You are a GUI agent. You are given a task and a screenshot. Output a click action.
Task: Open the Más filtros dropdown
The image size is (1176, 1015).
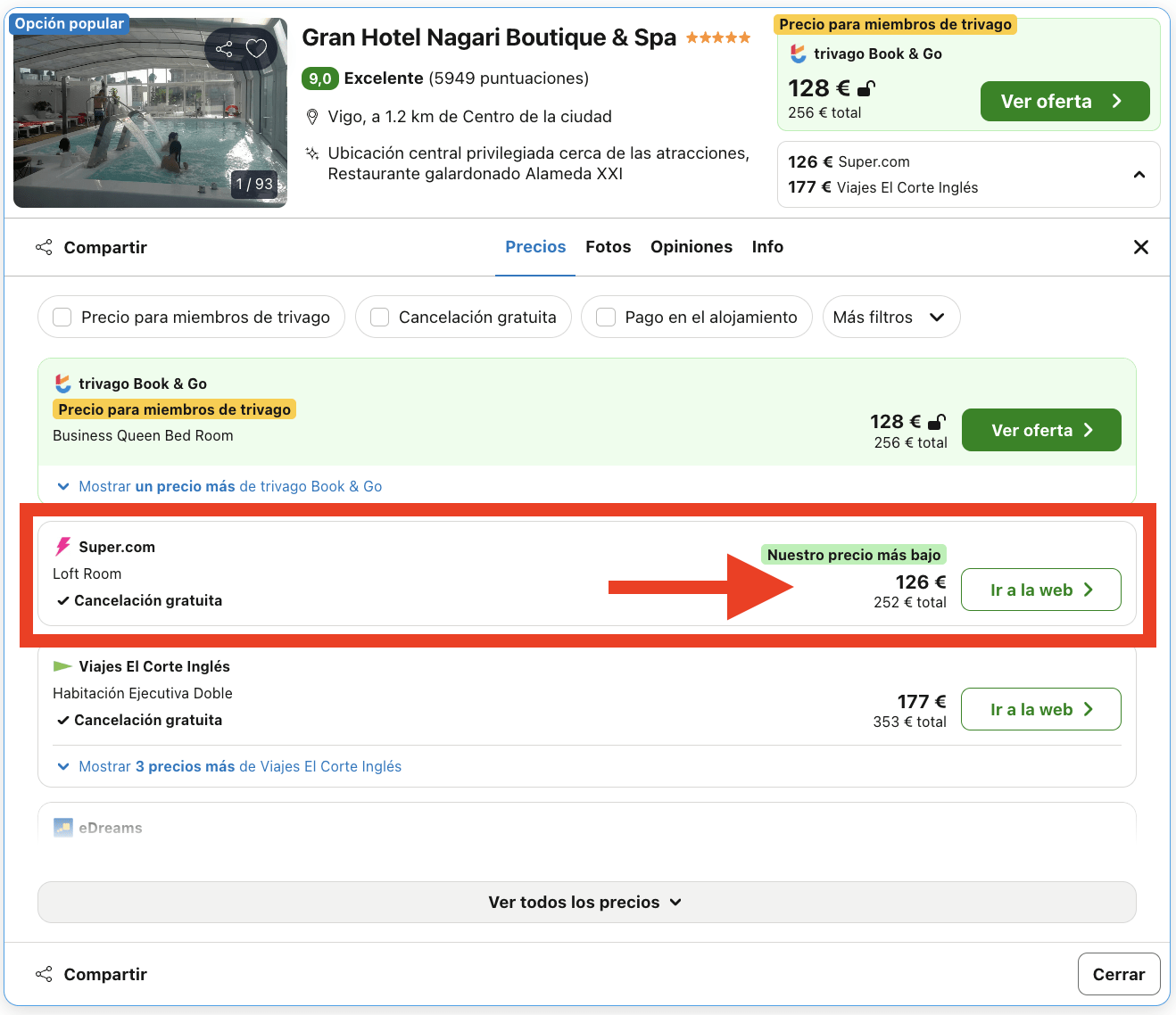pos(890,318)
